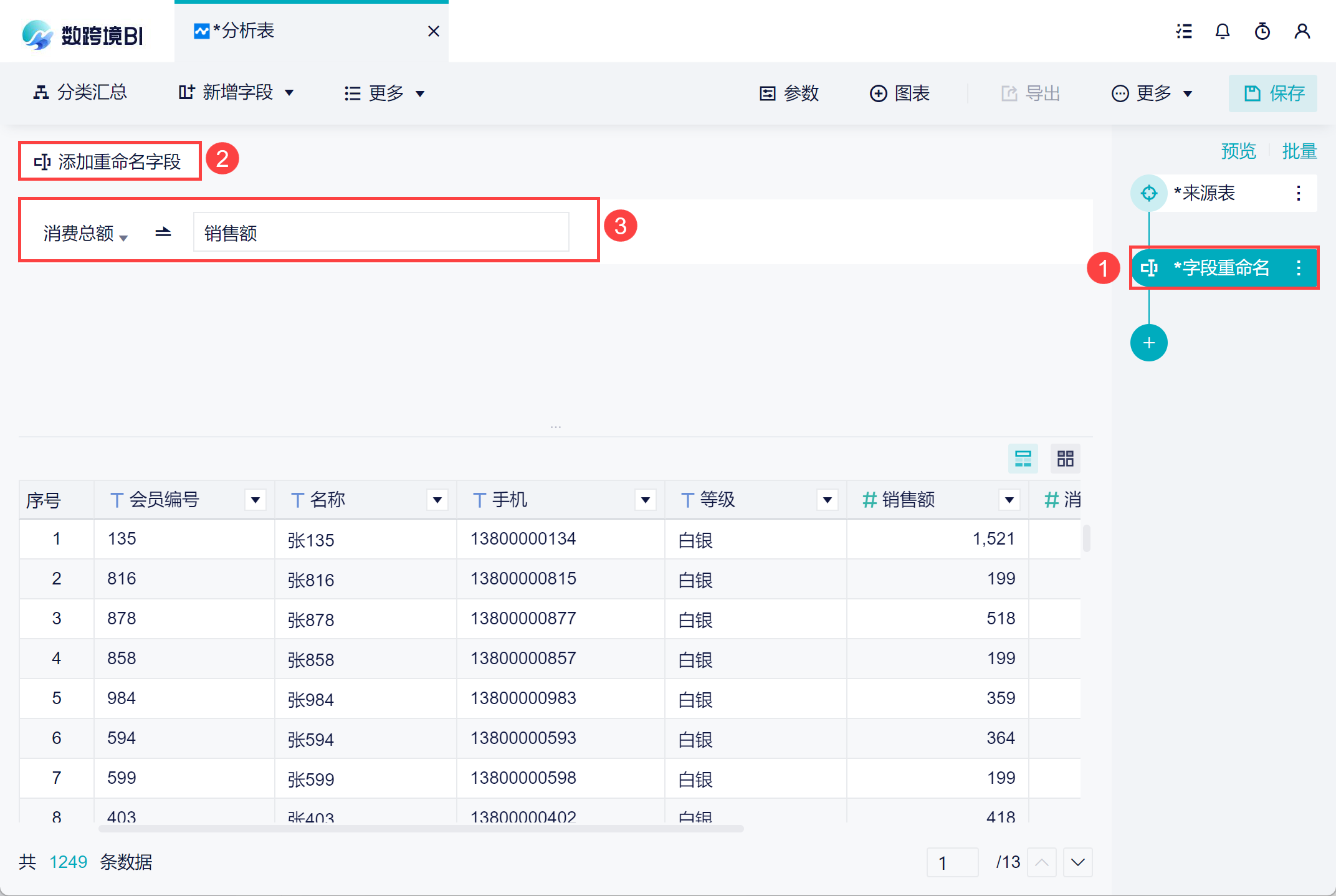1336x896 pixels.
Task: Open 分类汇总 toolbar item
Action: [80, 93]
